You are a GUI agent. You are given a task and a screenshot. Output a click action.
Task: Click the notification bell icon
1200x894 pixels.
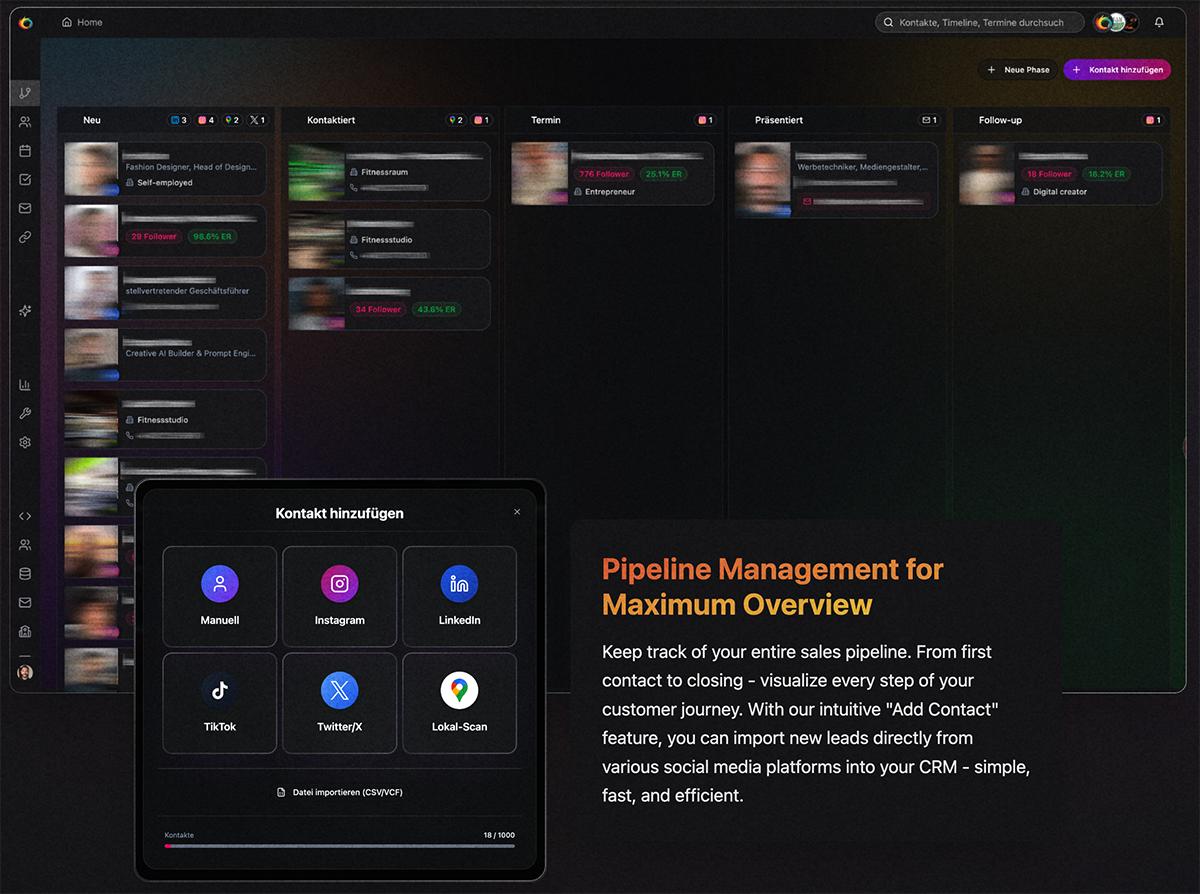(x=1159, y=22)
